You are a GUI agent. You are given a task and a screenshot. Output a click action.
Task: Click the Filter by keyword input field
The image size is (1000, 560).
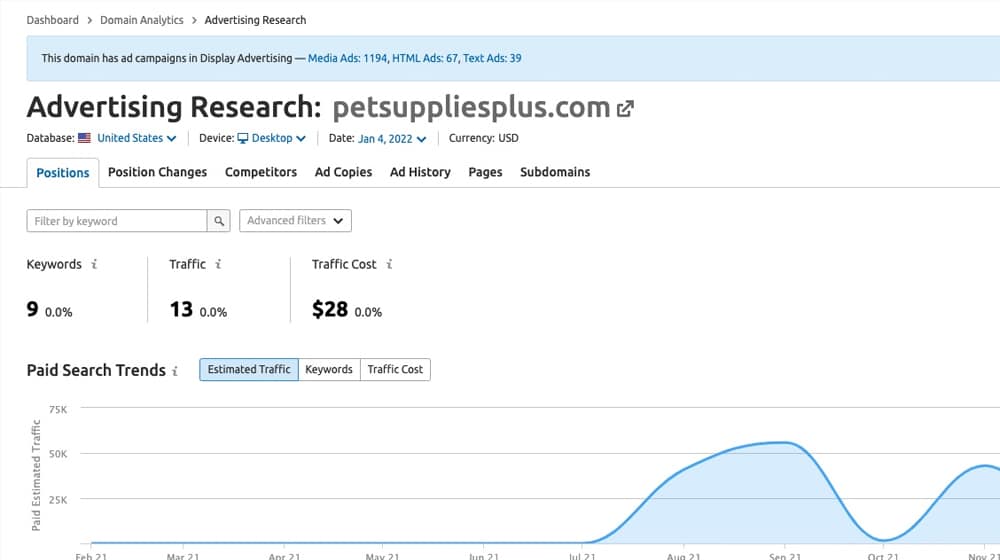pos(117,221)
